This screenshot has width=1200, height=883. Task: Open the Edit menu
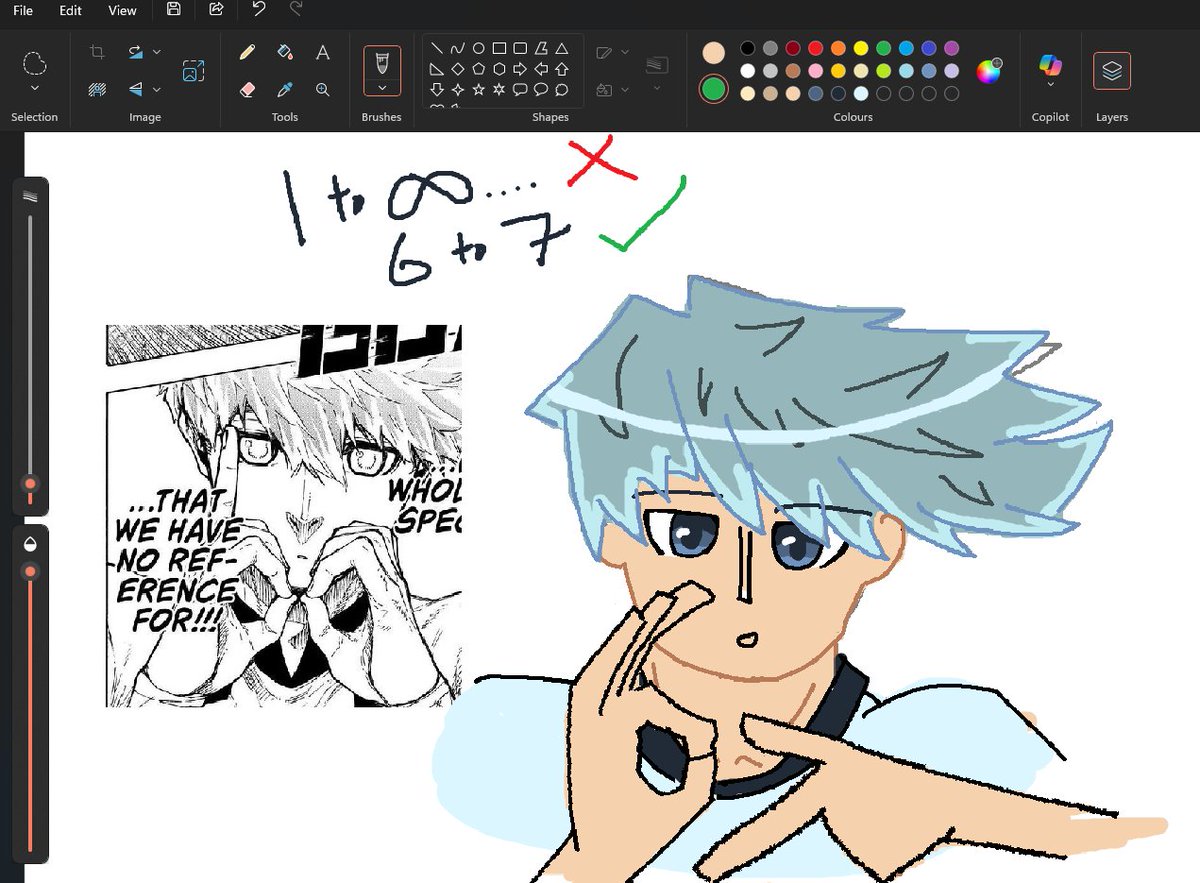point(70,10)
